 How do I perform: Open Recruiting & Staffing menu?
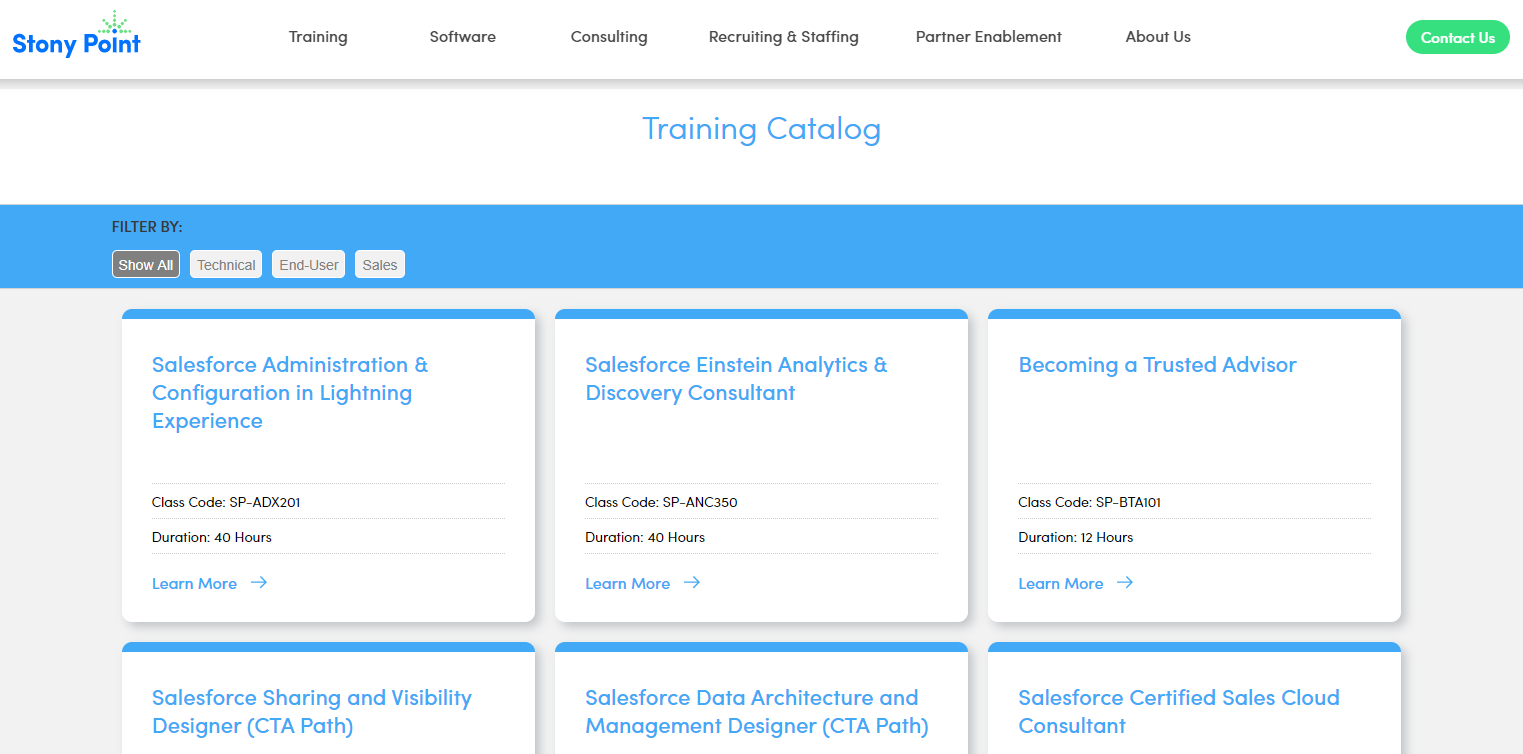click(x=784, y=37)
